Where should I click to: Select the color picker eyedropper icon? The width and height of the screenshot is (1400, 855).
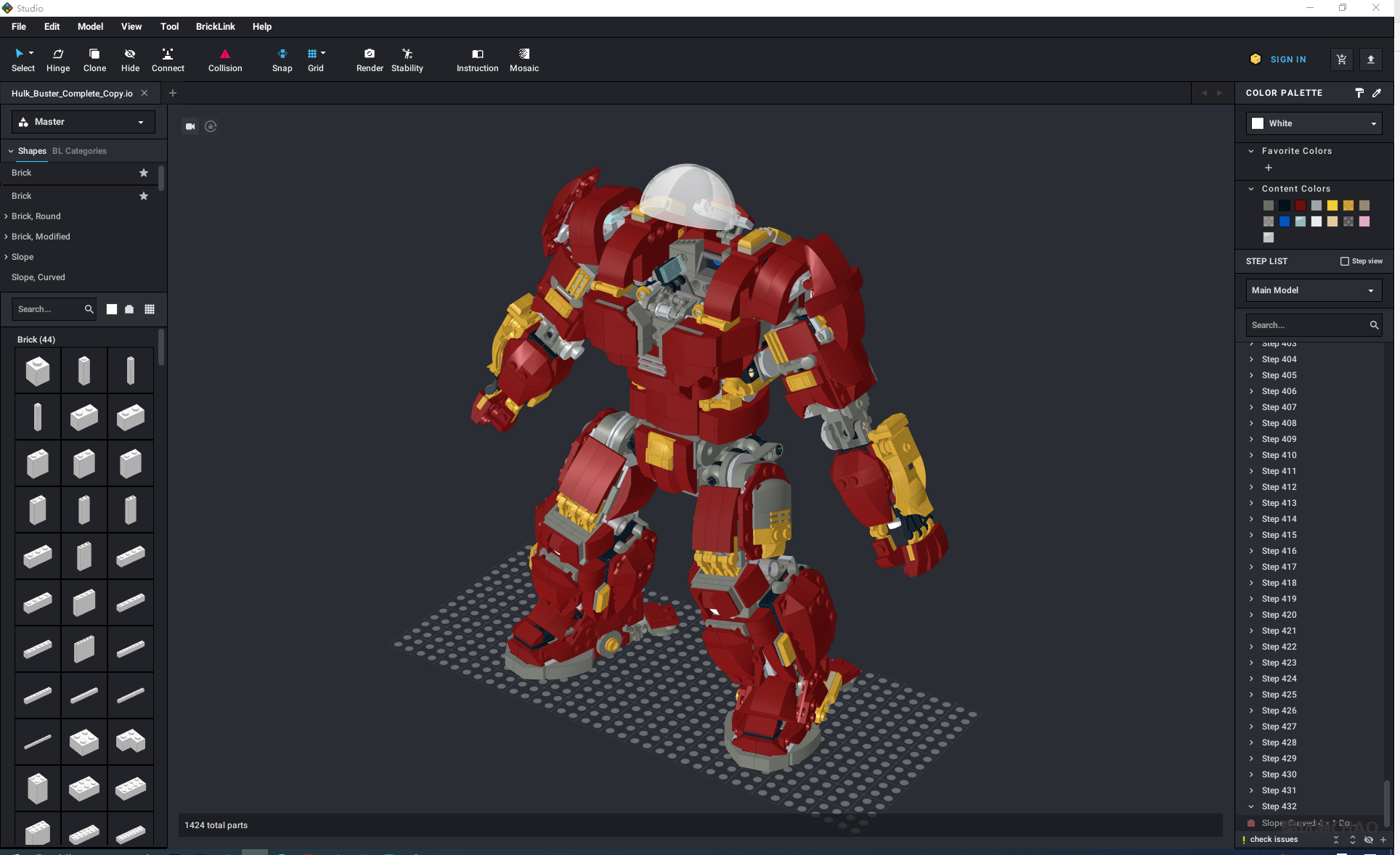[x=1377, y=93]
